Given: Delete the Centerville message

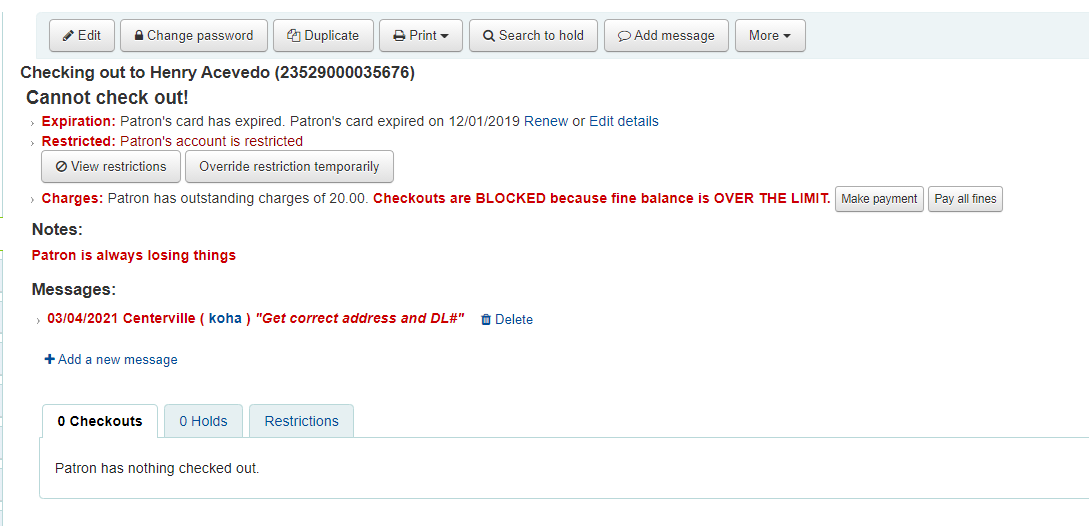Looking at the screenshot, I should [507, 320].
